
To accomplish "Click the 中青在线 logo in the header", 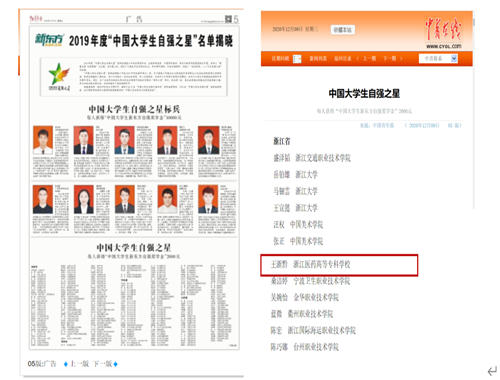I will coord(443,33).
